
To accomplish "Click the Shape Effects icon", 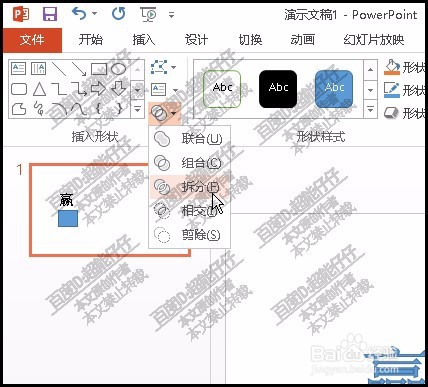I will [x=391, y=113].
